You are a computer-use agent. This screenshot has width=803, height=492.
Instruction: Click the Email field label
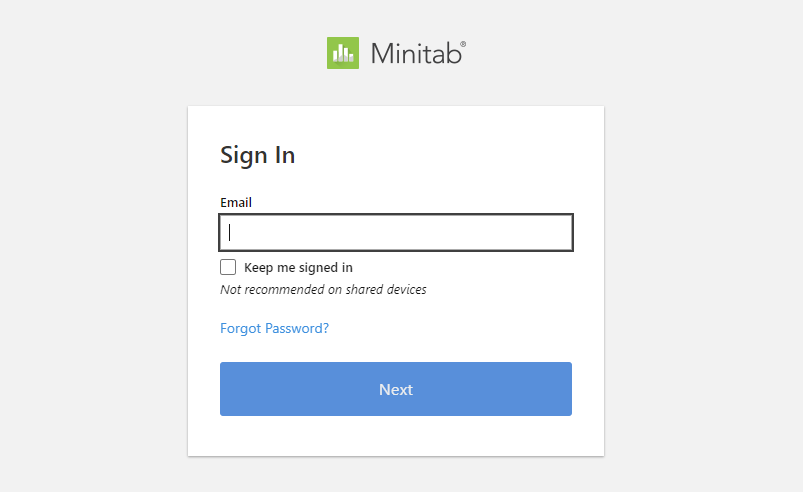(x=236, y=202)
